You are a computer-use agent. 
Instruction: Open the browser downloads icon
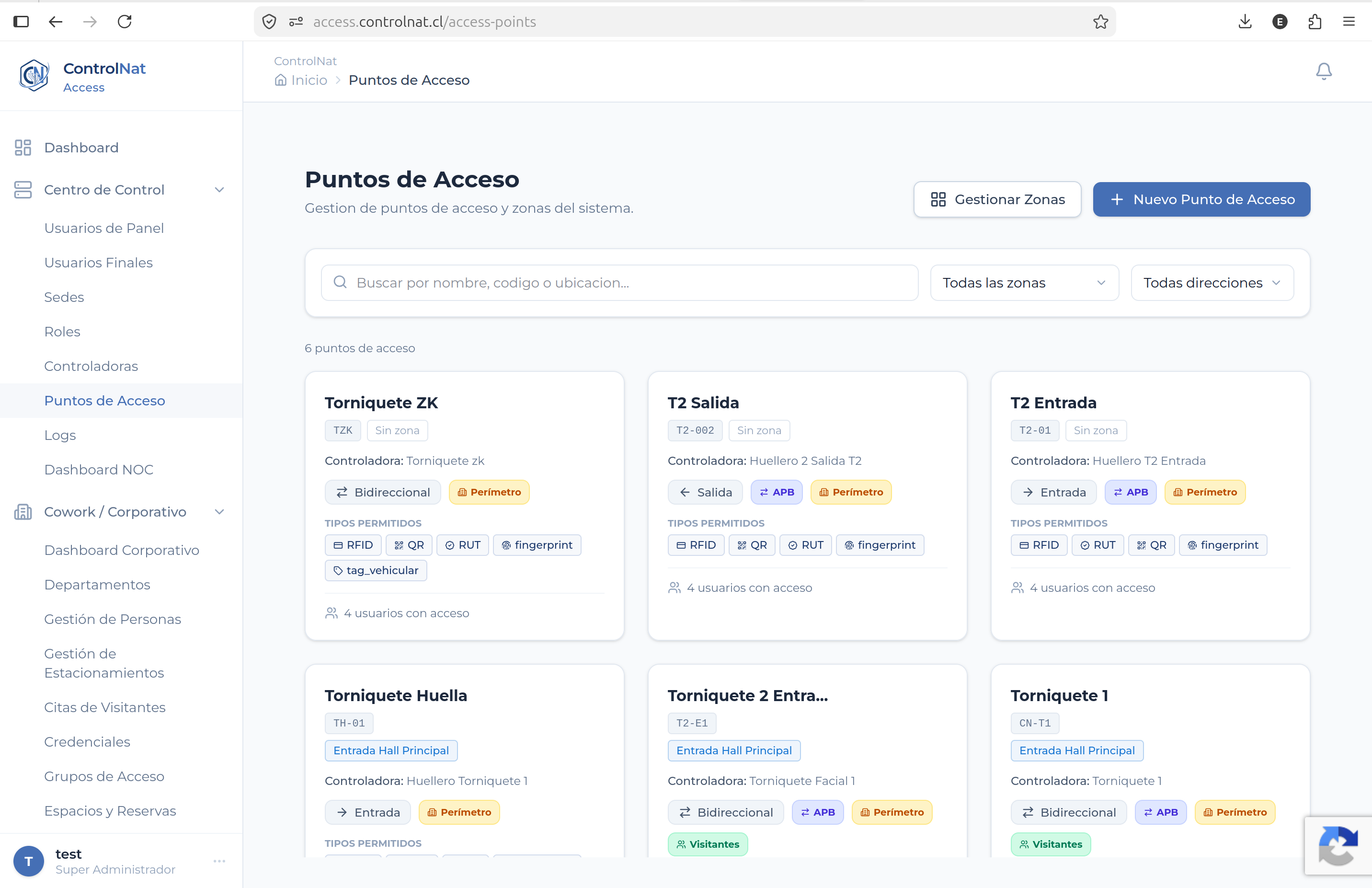[x=1245, y=22]
